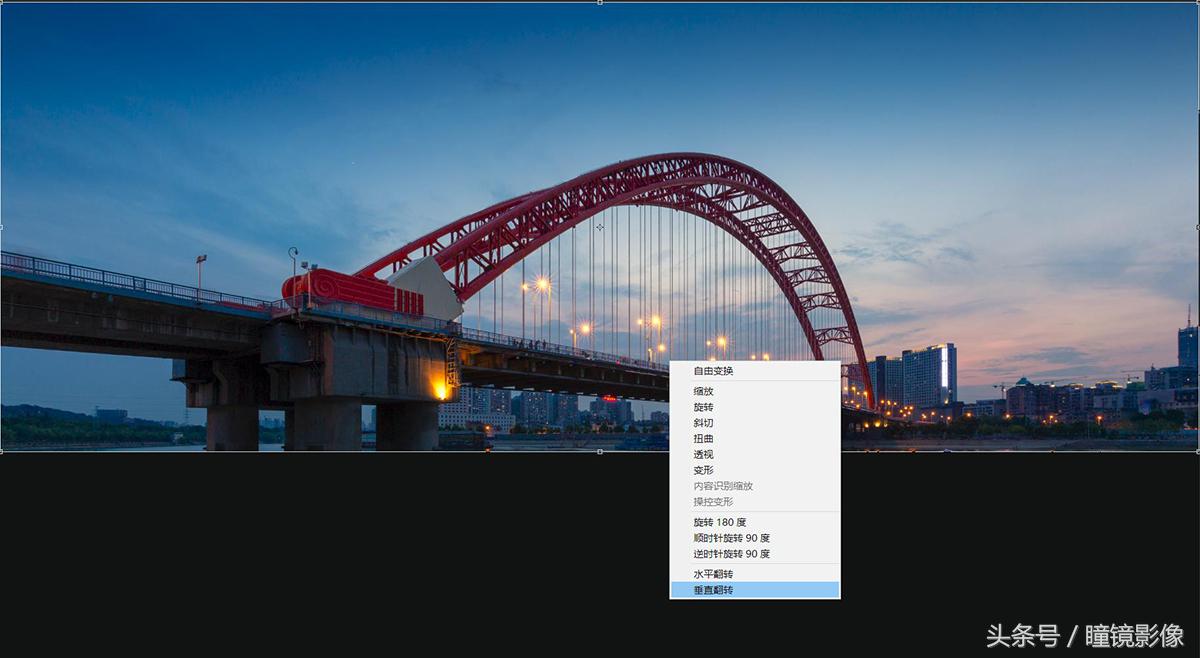Choose 水平翻转 (Flip Horizontal) in context menu

tap(713, 574)
